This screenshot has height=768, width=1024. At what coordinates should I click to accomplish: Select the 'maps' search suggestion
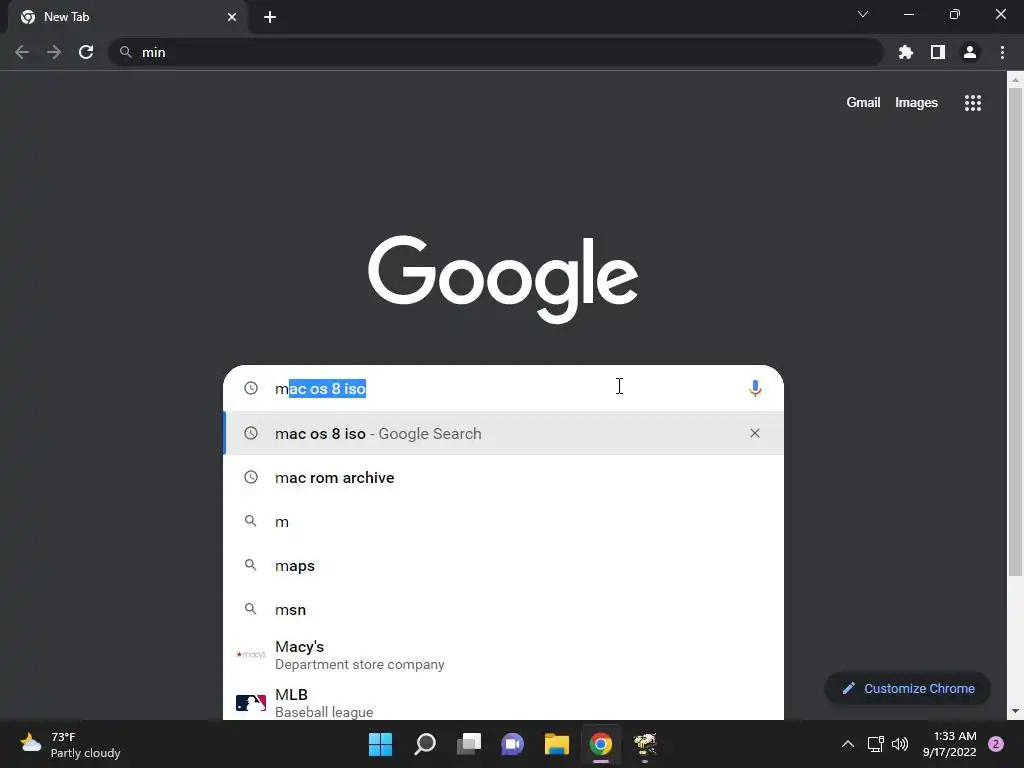(503, 566)
